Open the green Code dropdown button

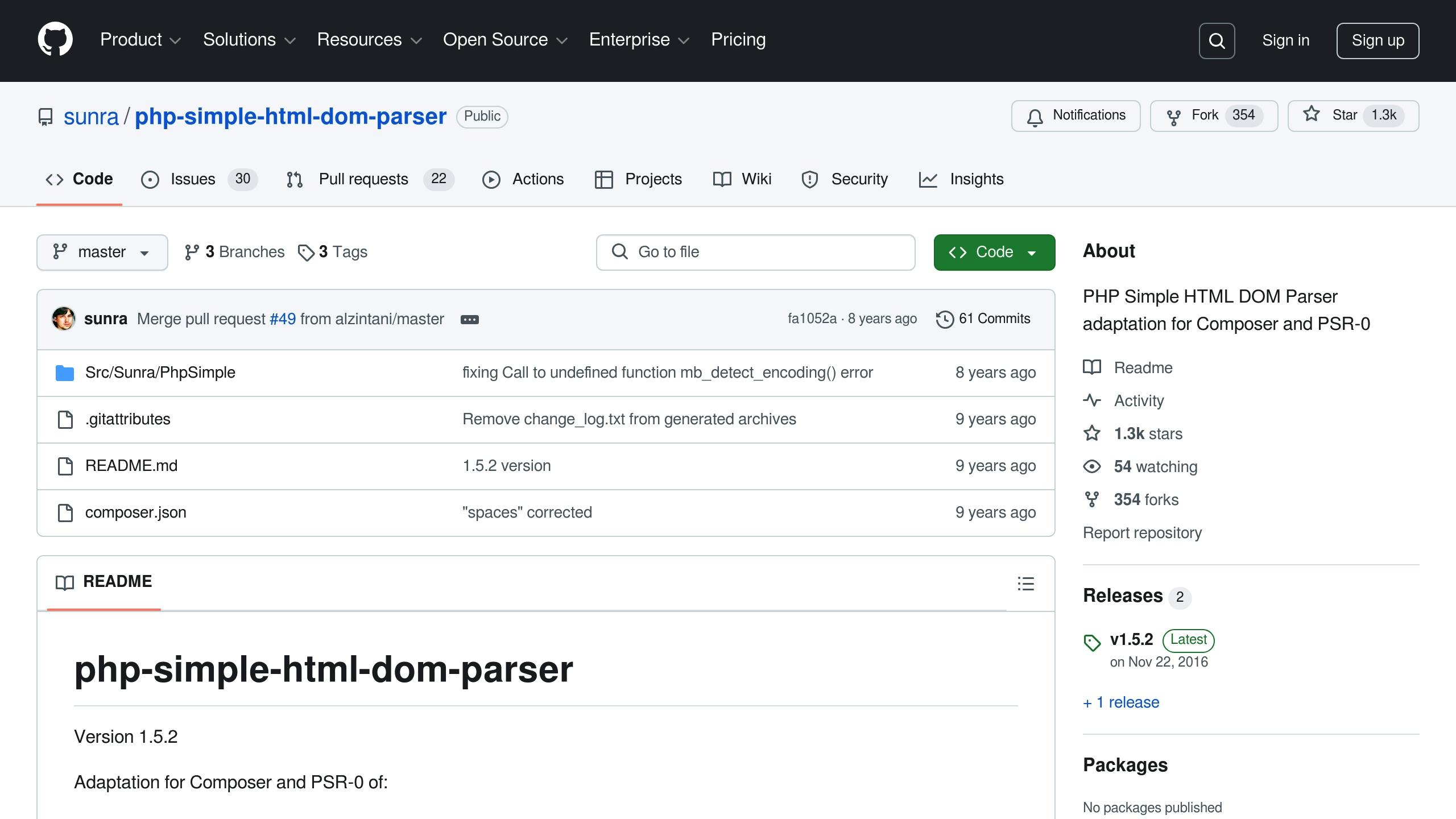pyautogui.click(x=994, y=253)
